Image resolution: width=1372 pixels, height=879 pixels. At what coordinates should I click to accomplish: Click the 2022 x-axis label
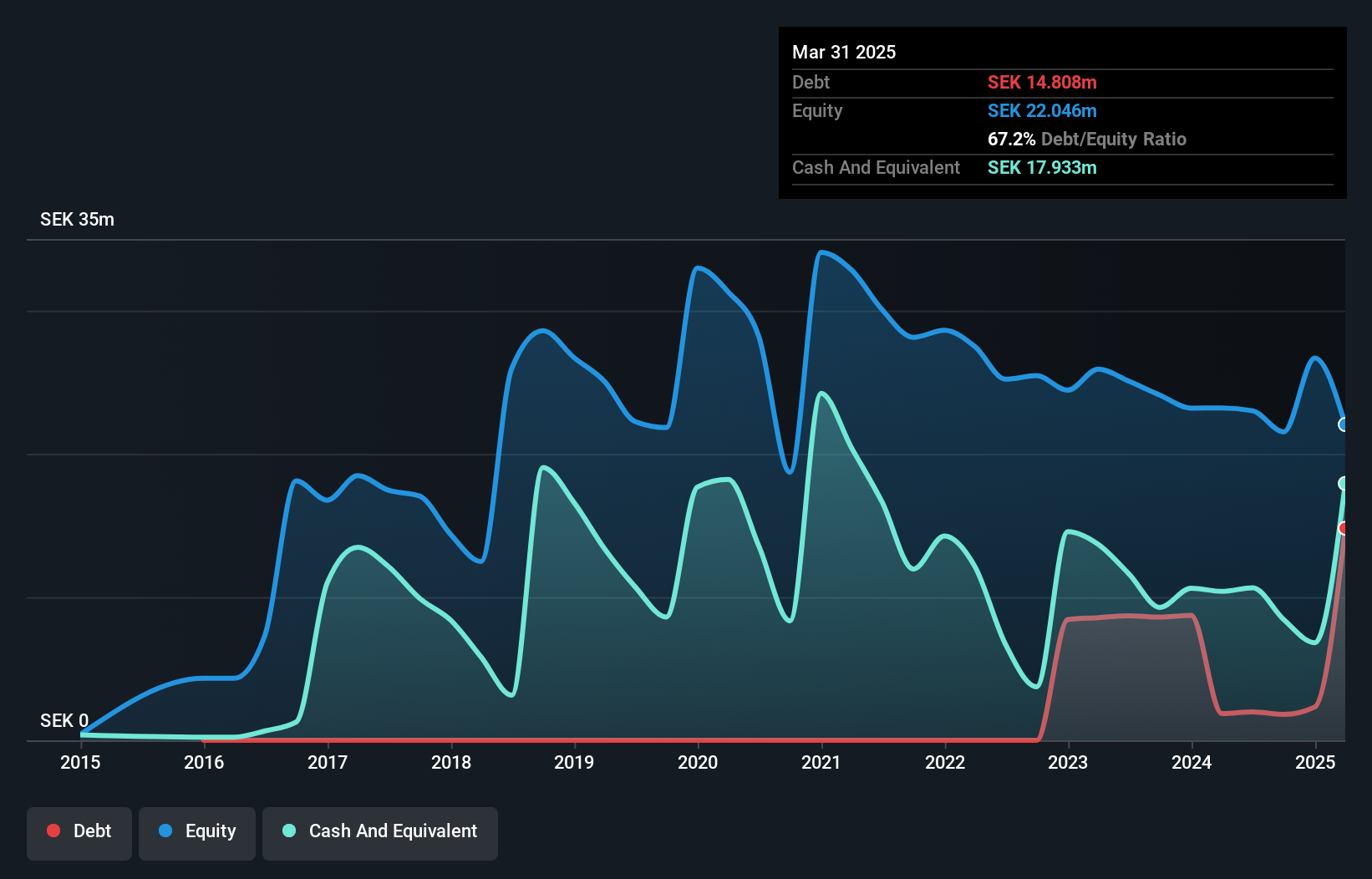click(945, 762)
